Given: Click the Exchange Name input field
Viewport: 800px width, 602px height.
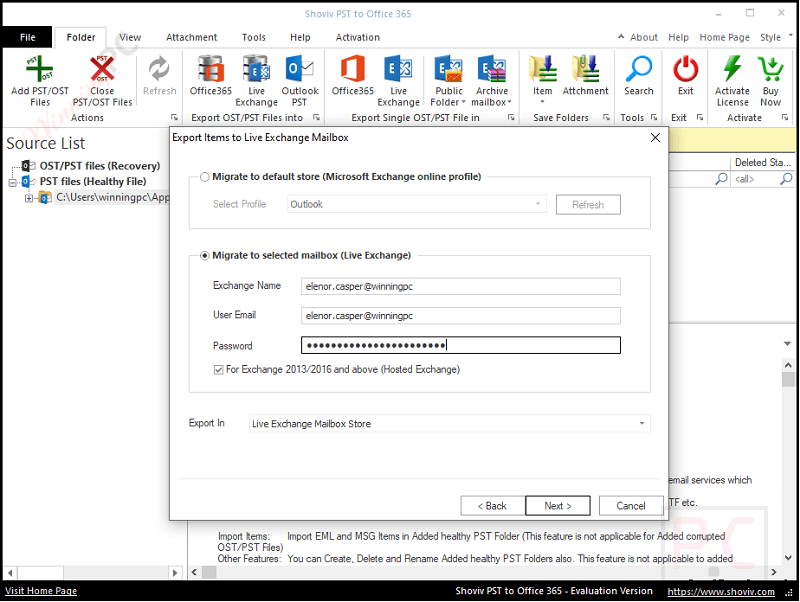Looking at the screenshot, I should coord(461,286).
